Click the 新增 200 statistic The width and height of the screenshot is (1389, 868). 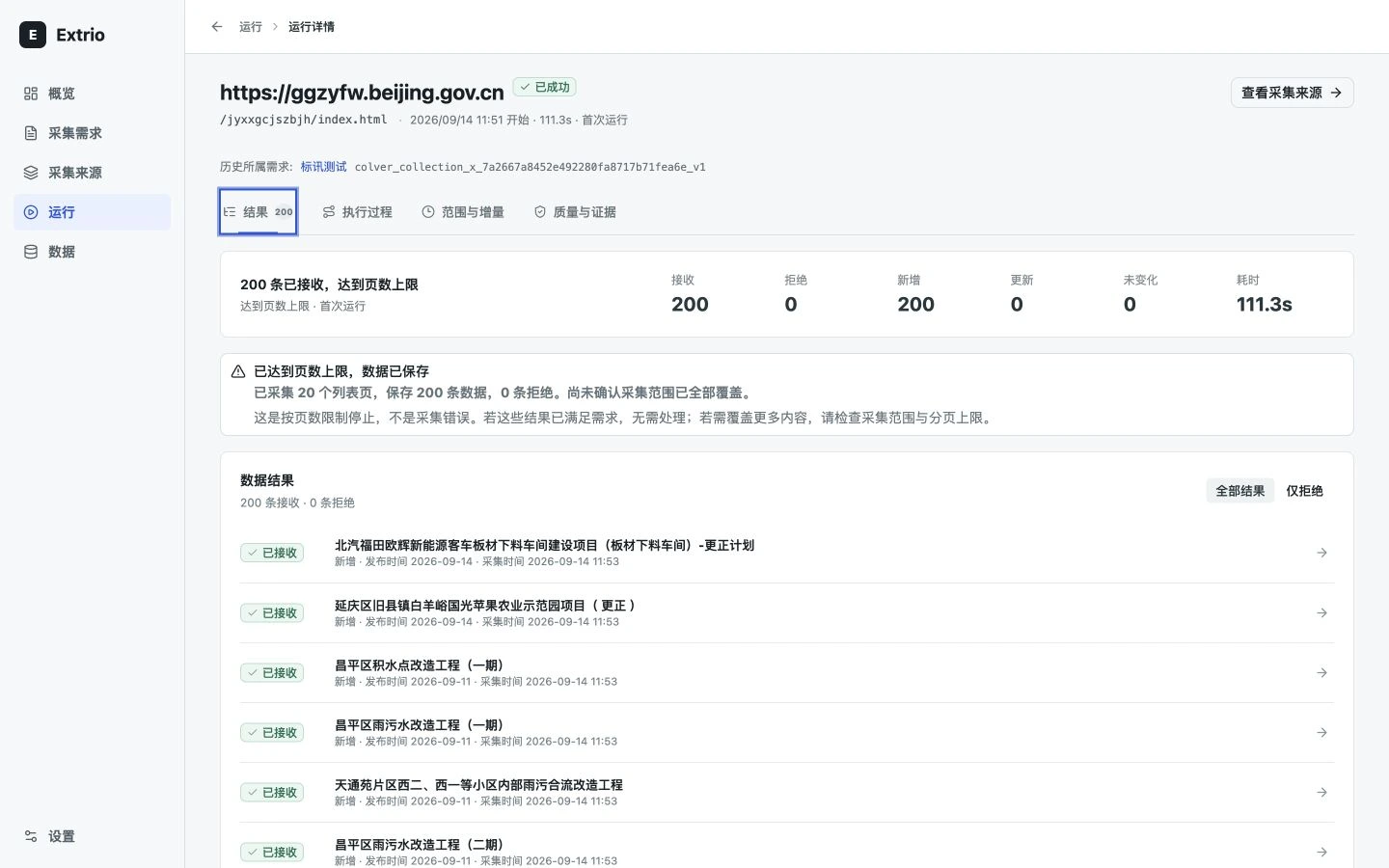915,294
